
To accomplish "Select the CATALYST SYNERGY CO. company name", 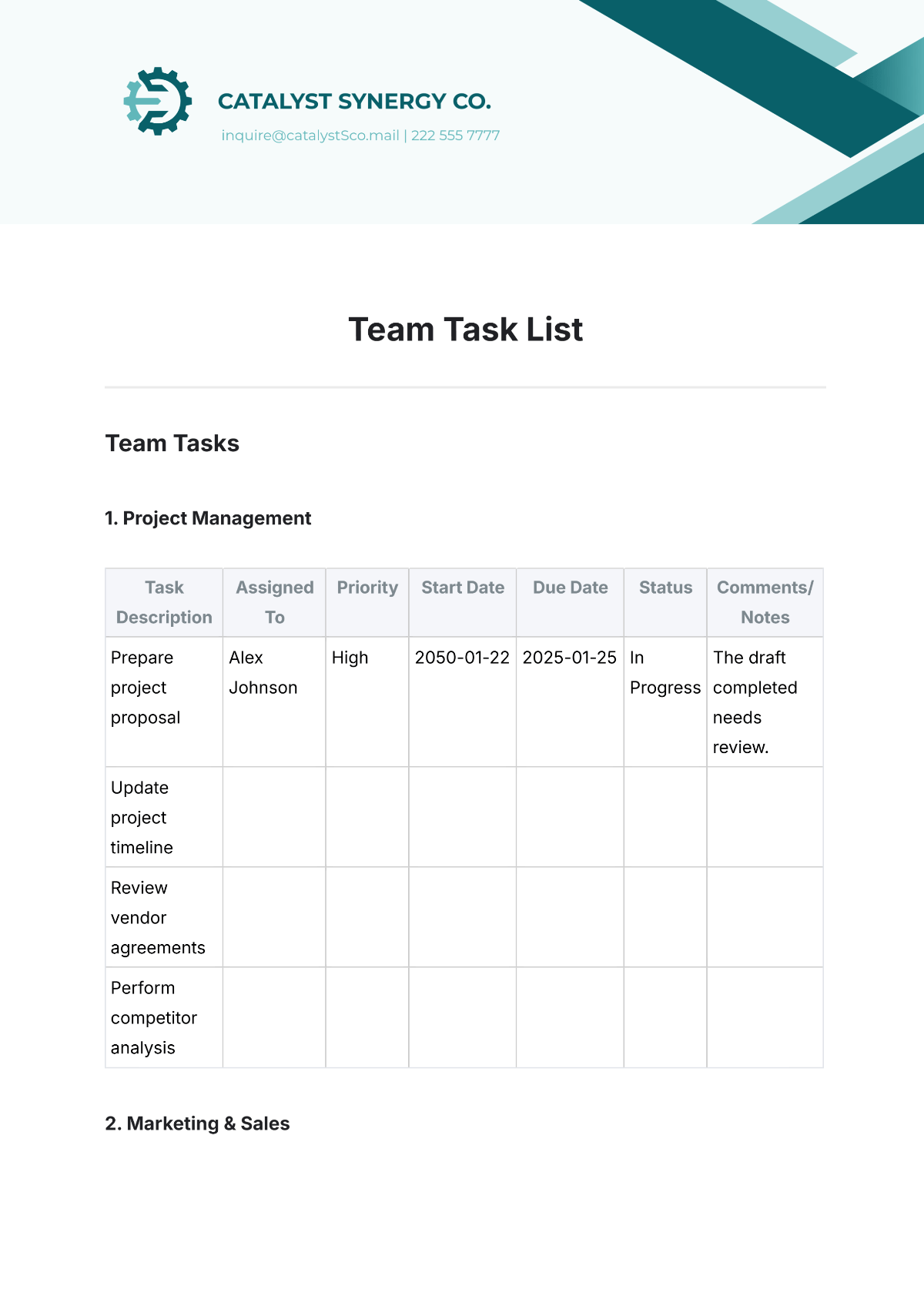I will [354, 102].
